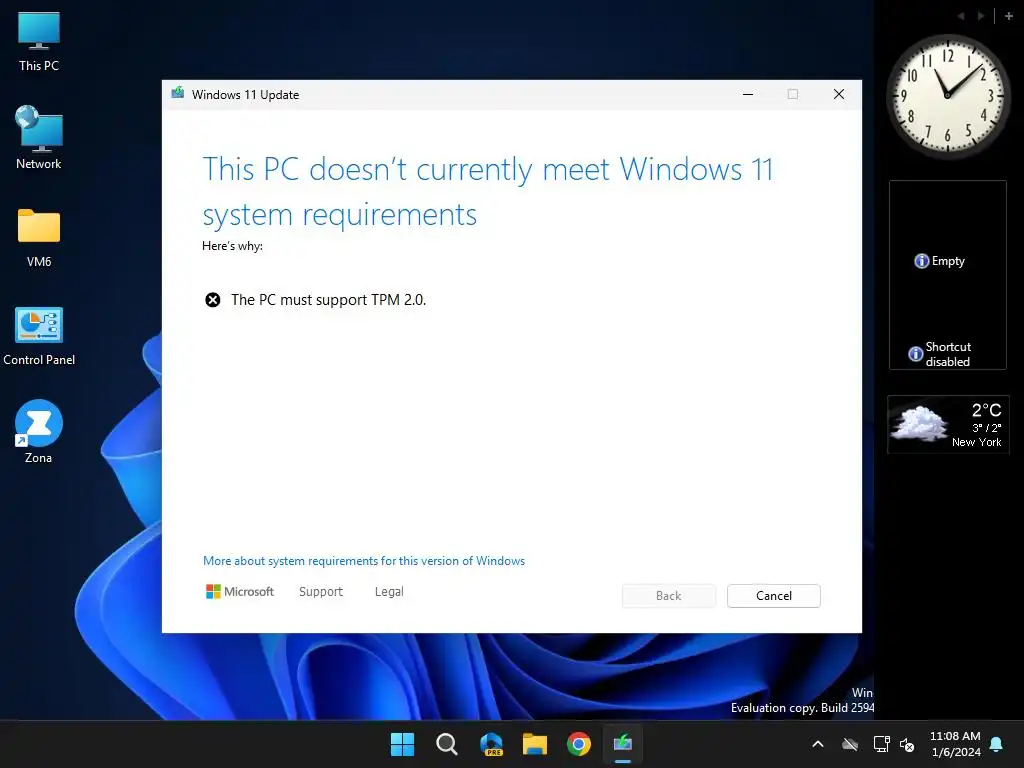Screen dimensions: 1024x768
Task: Launch Microsoft Edge Preview from taskbar
Action: [x=491, y=744]
